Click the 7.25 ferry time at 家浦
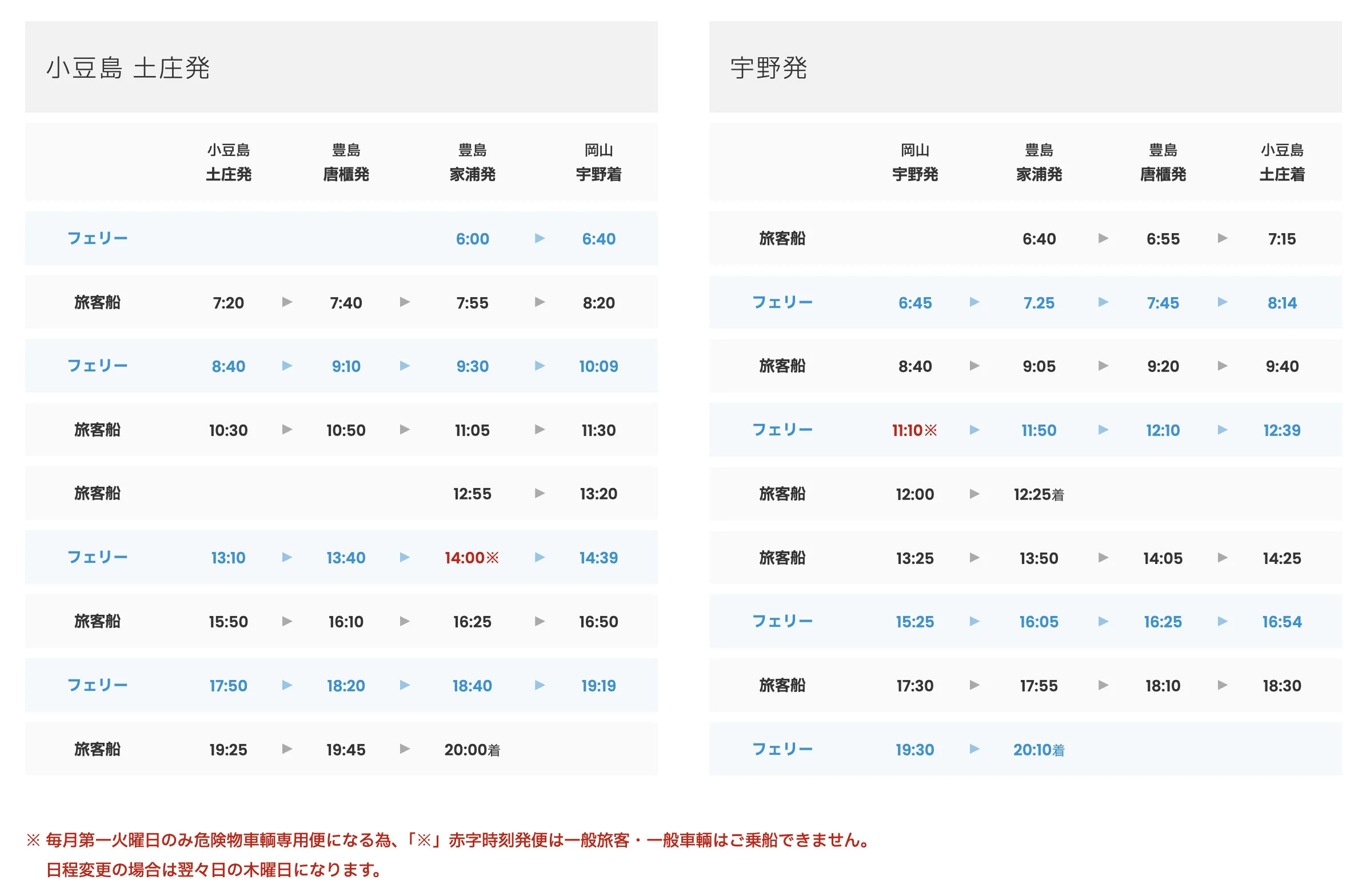 pyautogui.click(x=1039, y=302)
